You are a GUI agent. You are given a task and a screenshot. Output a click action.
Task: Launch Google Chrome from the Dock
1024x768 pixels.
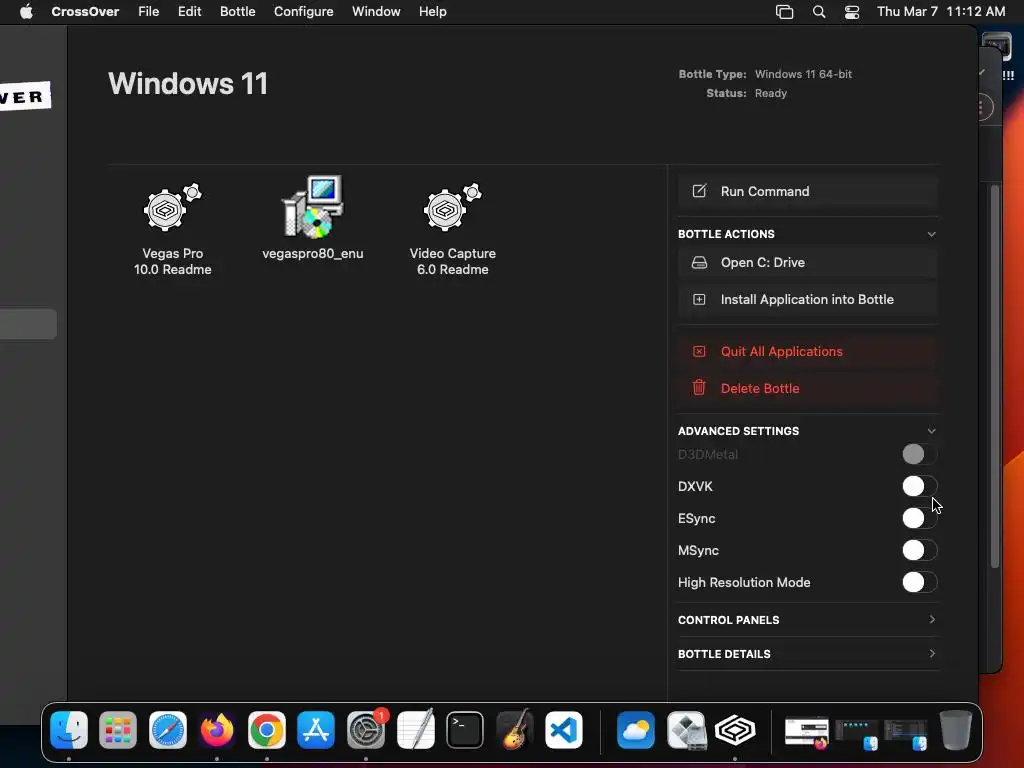tap(266, 730)
